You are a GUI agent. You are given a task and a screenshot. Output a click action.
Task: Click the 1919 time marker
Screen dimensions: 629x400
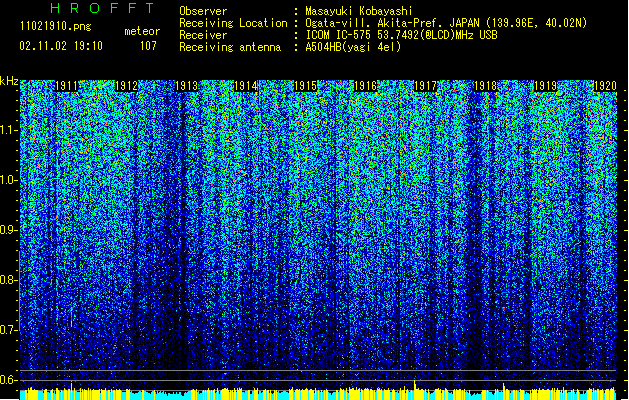pos(545,86)
